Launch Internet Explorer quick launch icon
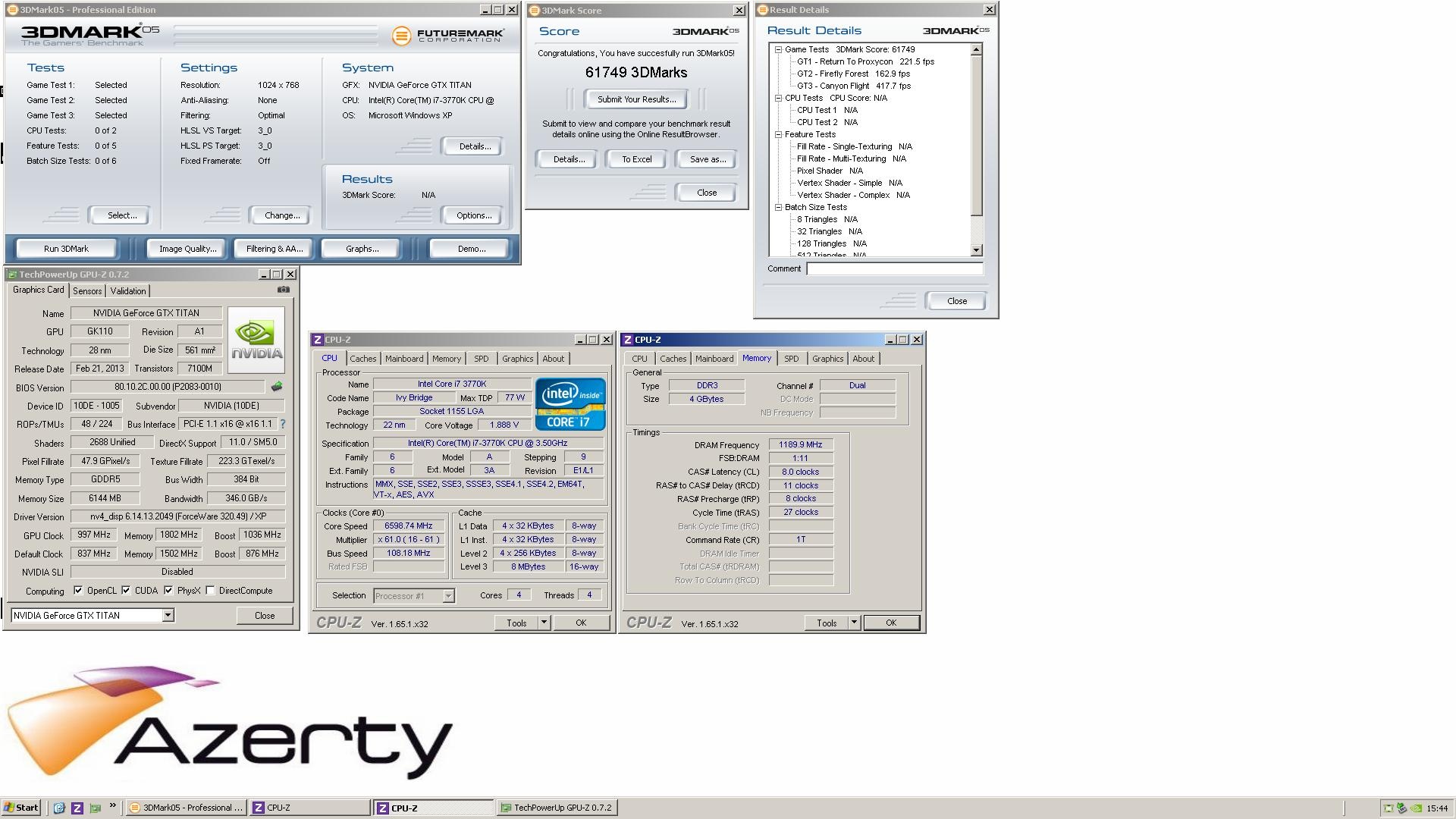The width and height of the screenshot is (1456, 819). 59,808
